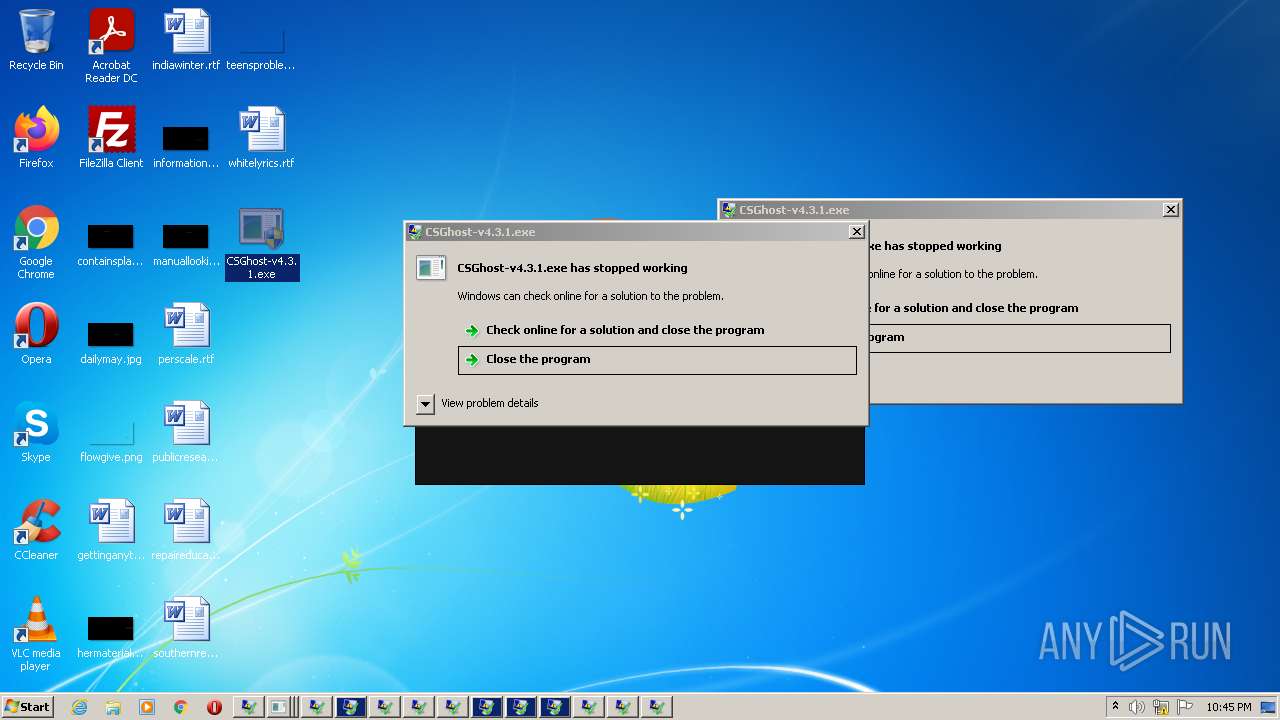Open Opera from the taskbar
This screenshot has height=720, width=1280.
214,707
